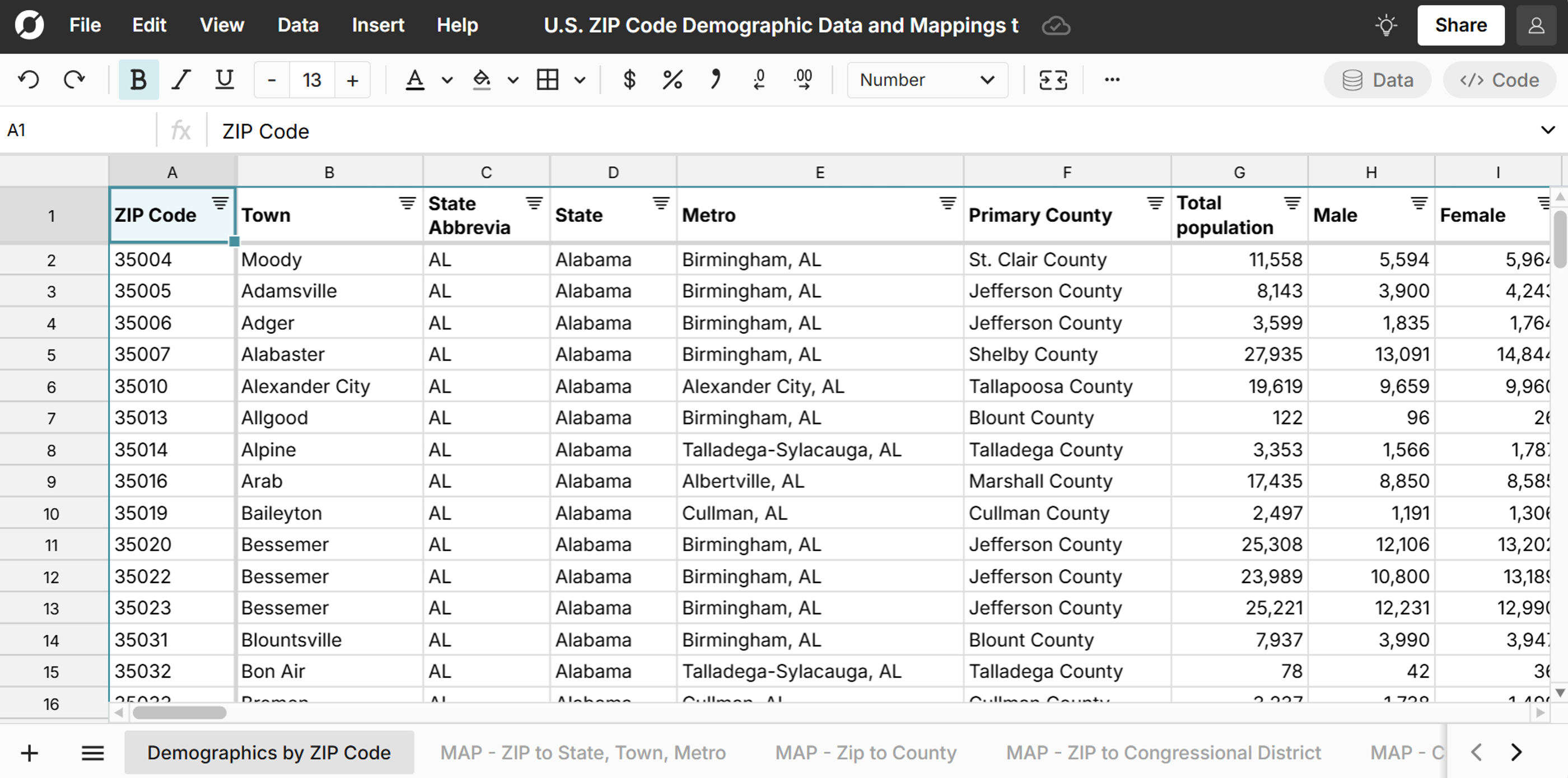Select Demographics by ZIP Code tab
The height and width of the screenshot is (778, 1568).
[269, 753]
